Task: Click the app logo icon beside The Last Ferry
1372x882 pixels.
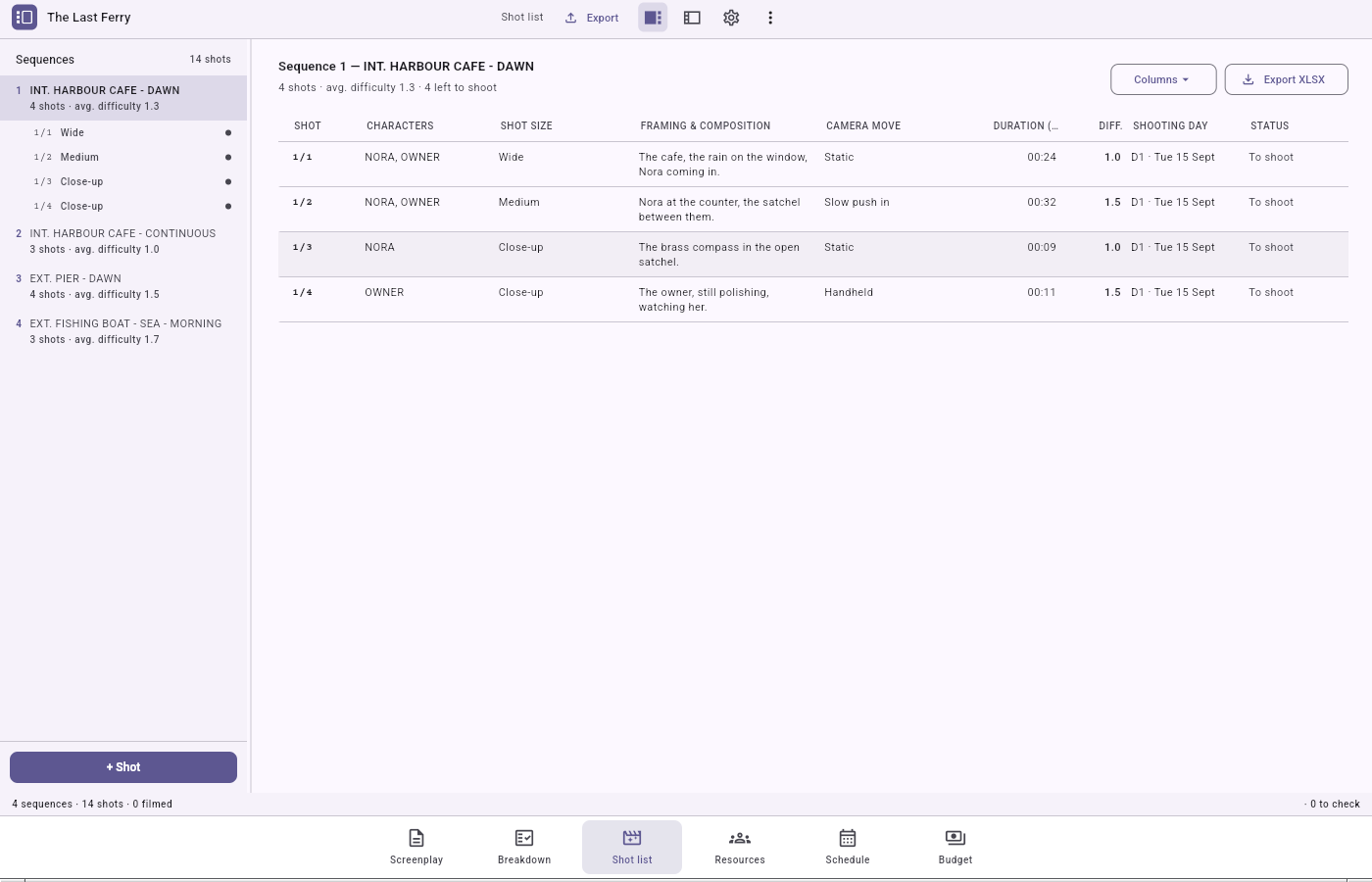Action: (24, 18)
